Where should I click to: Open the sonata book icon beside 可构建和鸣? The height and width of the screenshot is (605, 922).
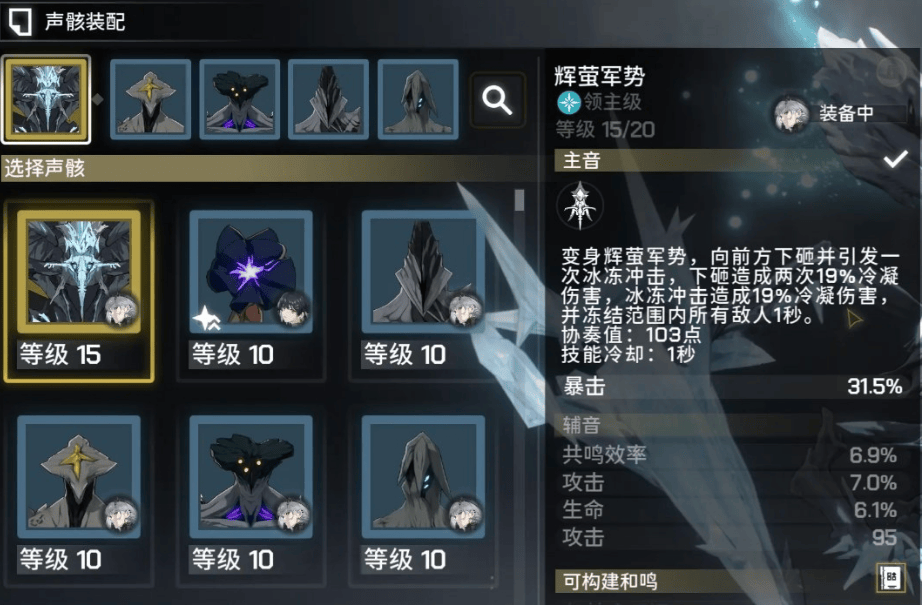click(x=890, y=579)
